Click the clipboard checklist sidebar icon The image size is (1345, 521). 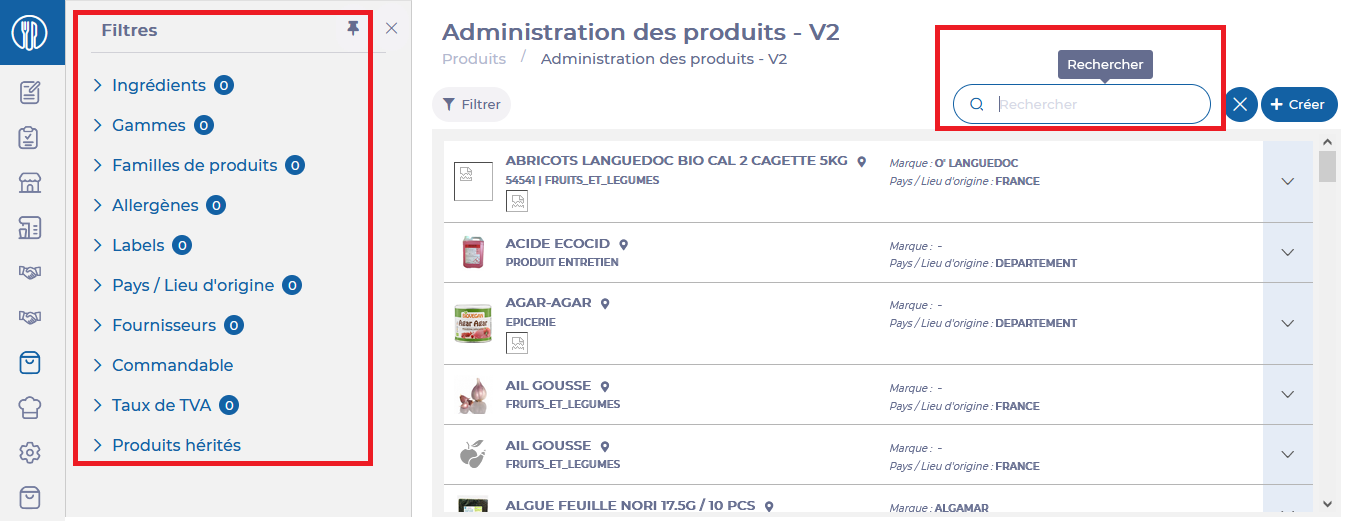pos(30,137)
